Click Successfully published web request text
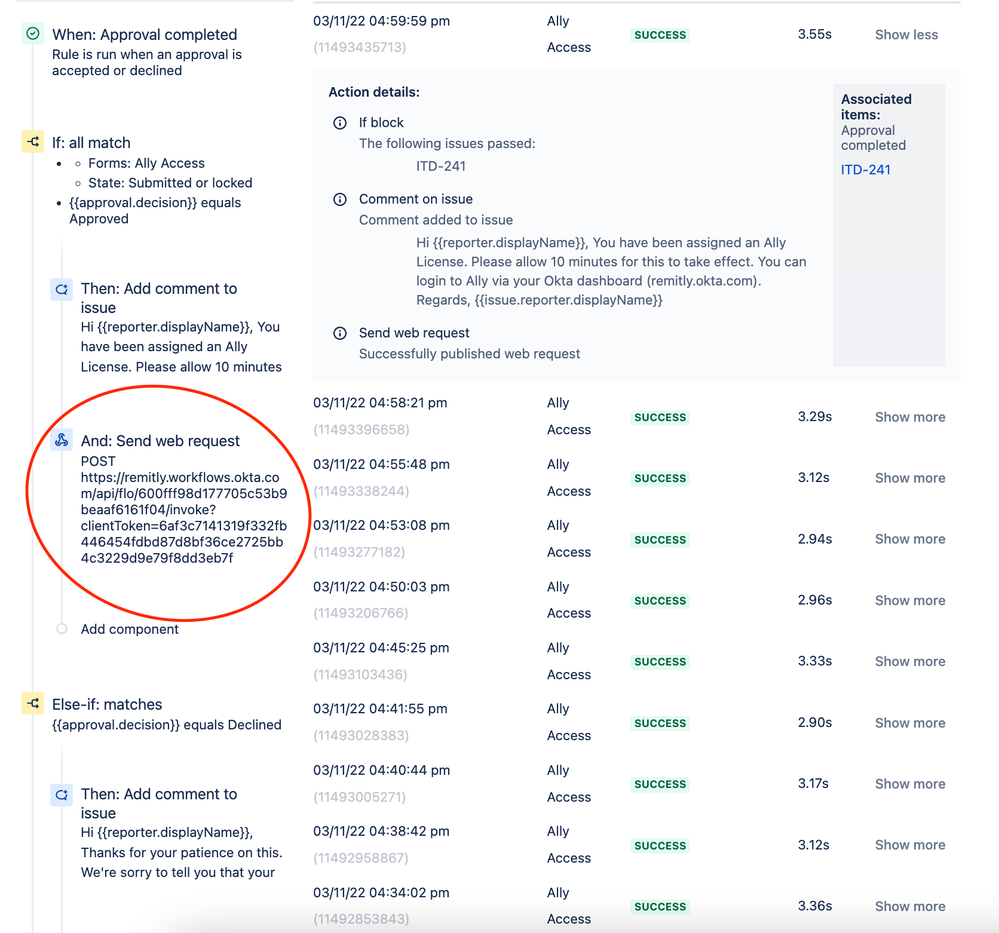This screenshot has height=933, width=999. 470,354
